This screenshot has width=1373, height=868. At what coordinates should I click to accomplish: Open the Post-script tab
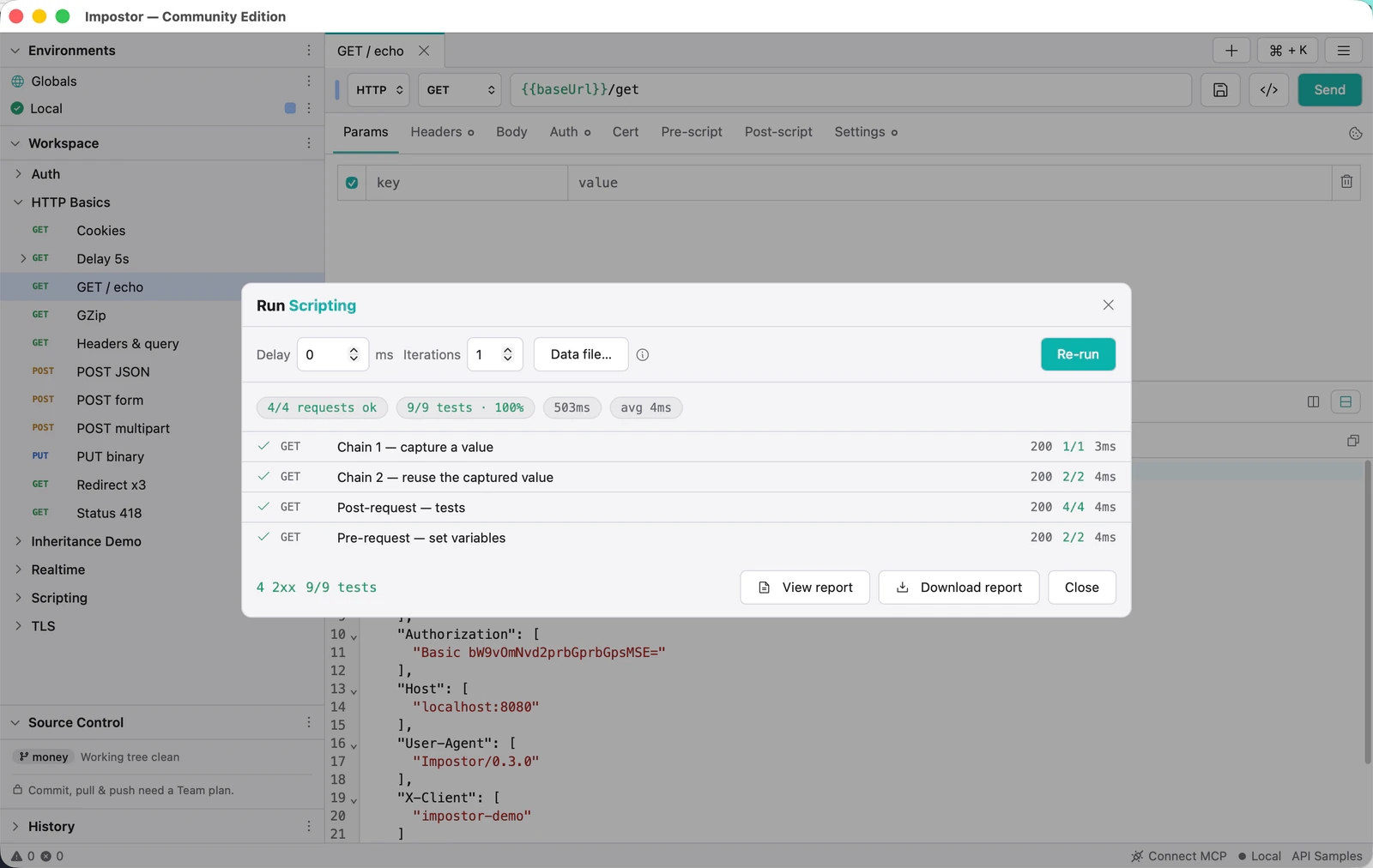[778, 132]
